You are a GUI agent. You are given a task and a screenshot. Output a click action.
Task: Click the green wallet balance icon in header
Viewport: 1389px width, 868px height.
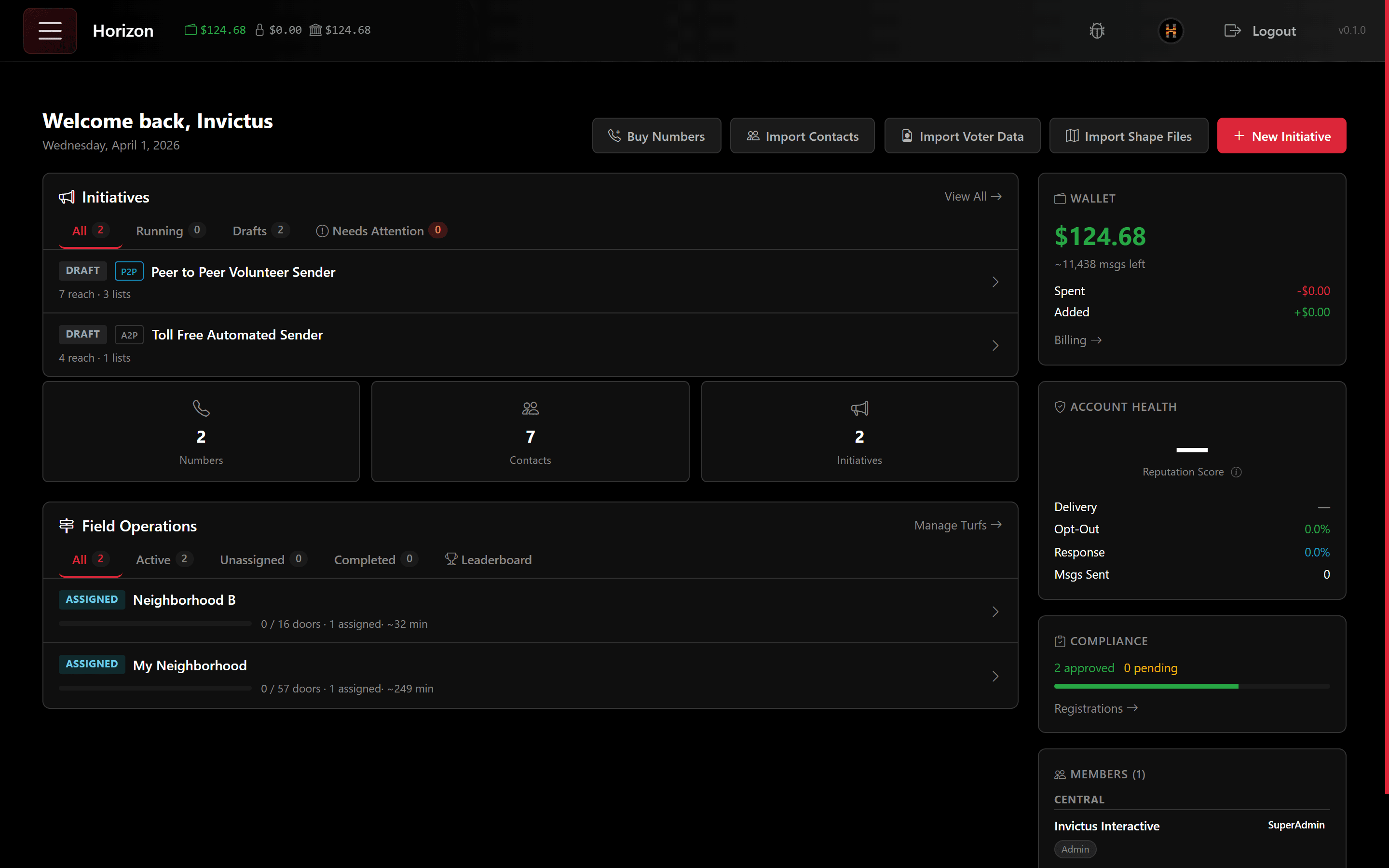pos(191,30)
